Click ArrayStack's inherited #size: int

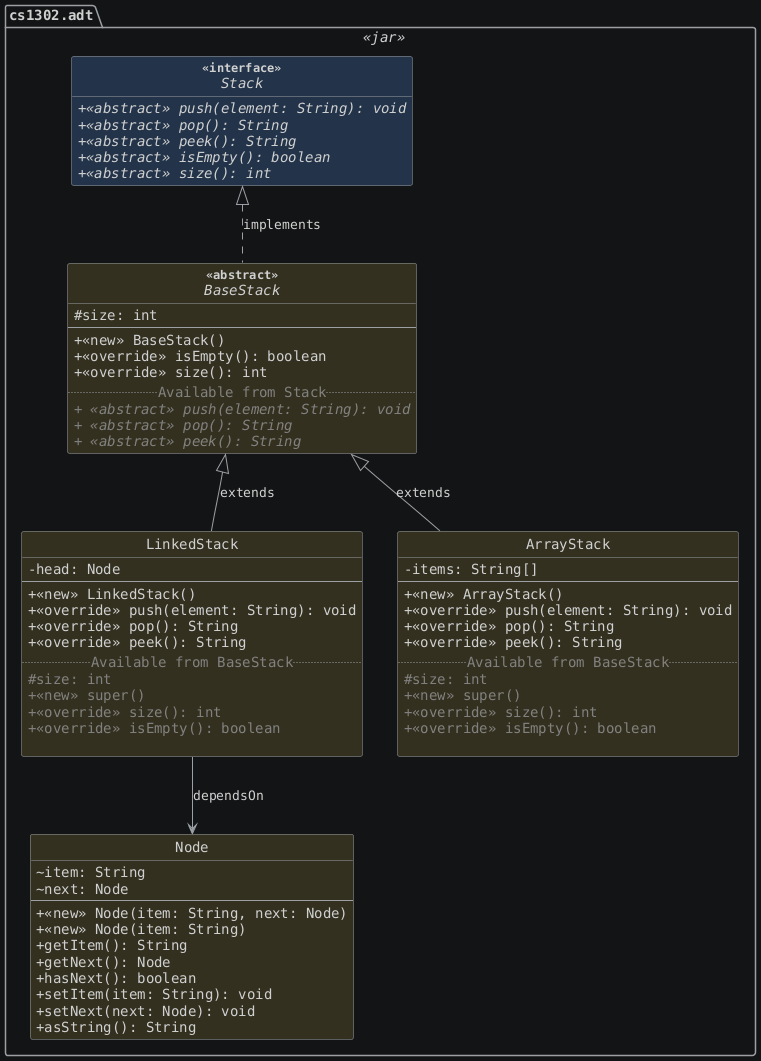point(445,679)
